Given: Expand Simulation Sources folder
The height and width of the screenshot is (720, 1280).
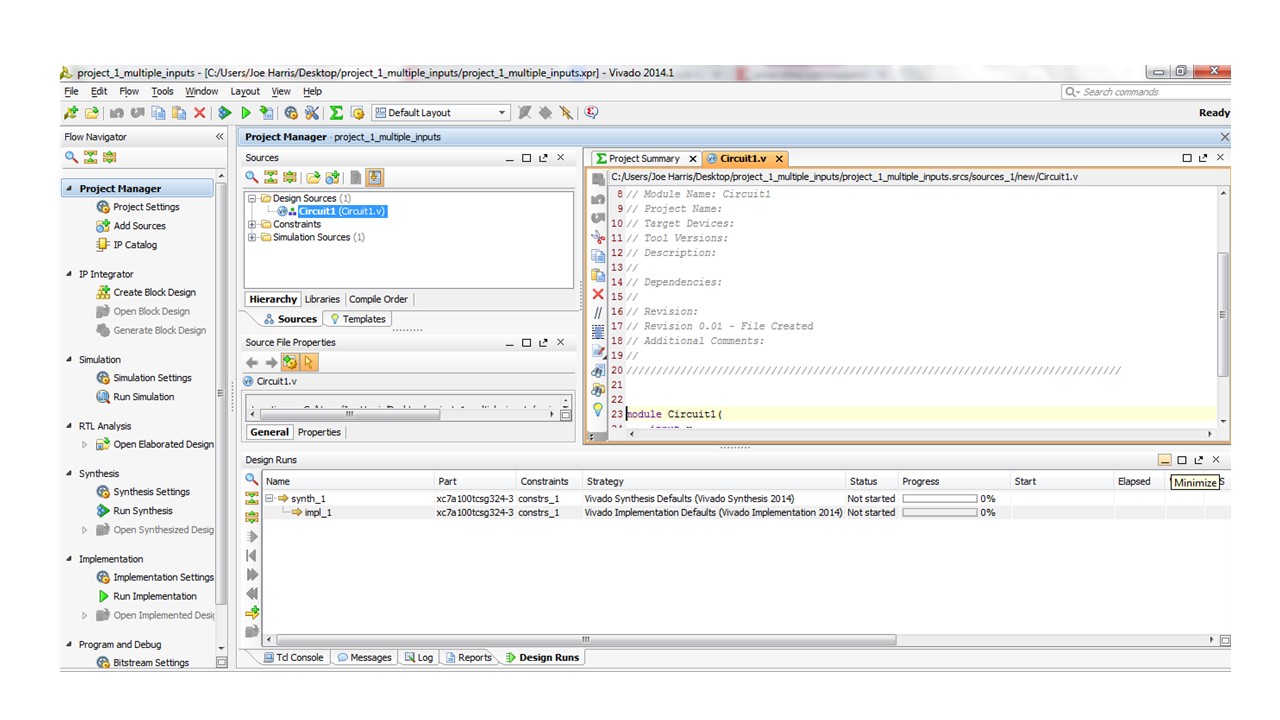Looking at the screenshot, I should coord(252,237).
